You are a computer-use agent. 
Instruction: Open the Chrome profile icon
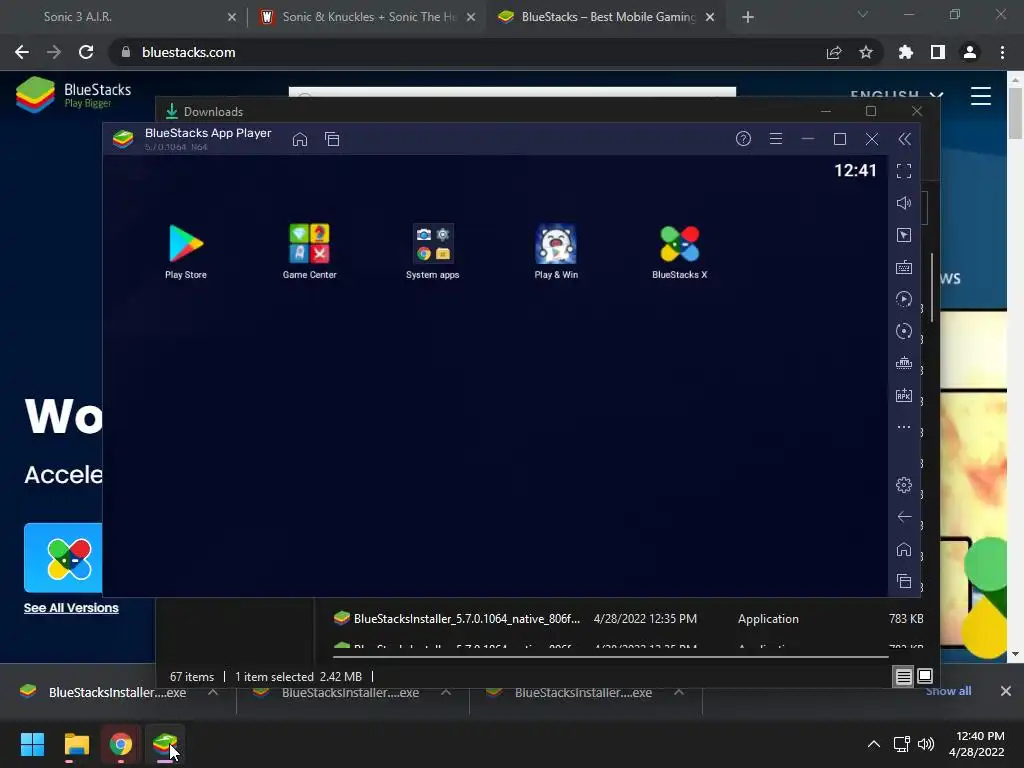coord(970,52)
